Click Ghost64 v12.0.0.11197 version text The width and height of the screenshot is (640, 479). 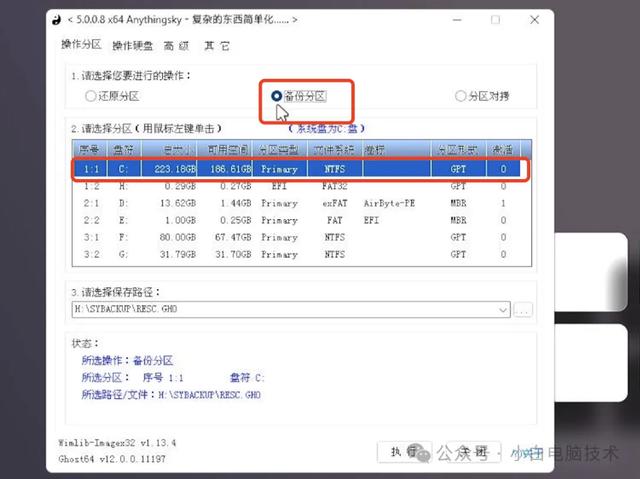[112, 459]
